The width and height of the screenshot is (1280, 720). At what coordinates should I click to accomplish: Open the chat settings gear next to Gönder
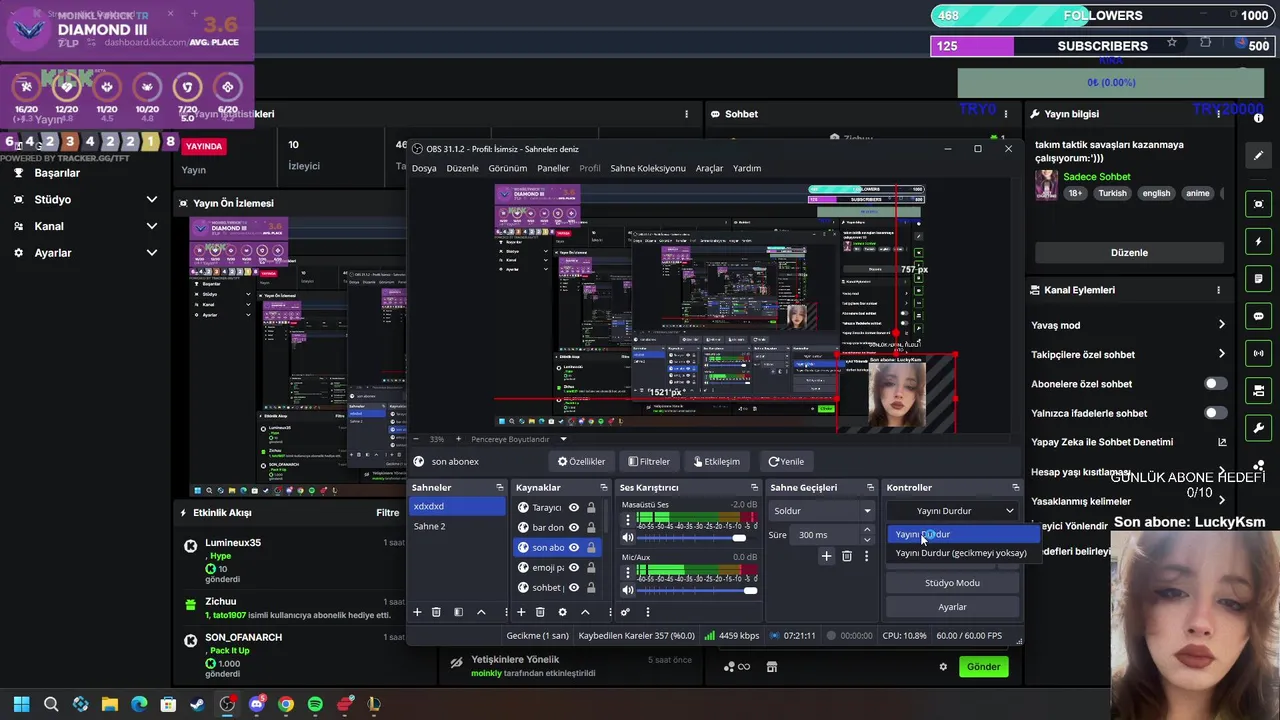pos(942,667)
